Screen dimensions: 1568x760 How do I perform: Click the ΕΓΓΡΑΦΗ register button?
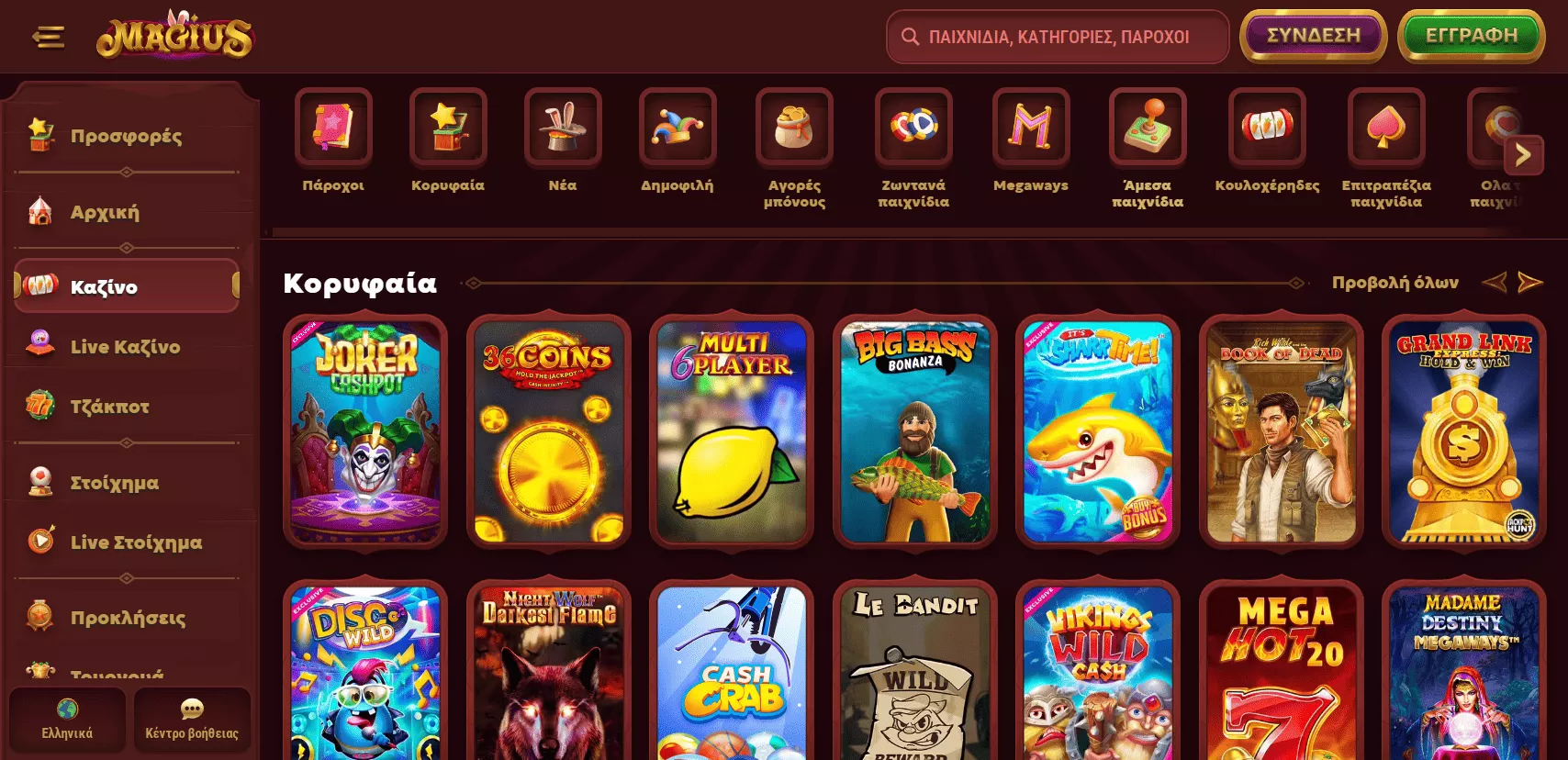coord(1472,36)
